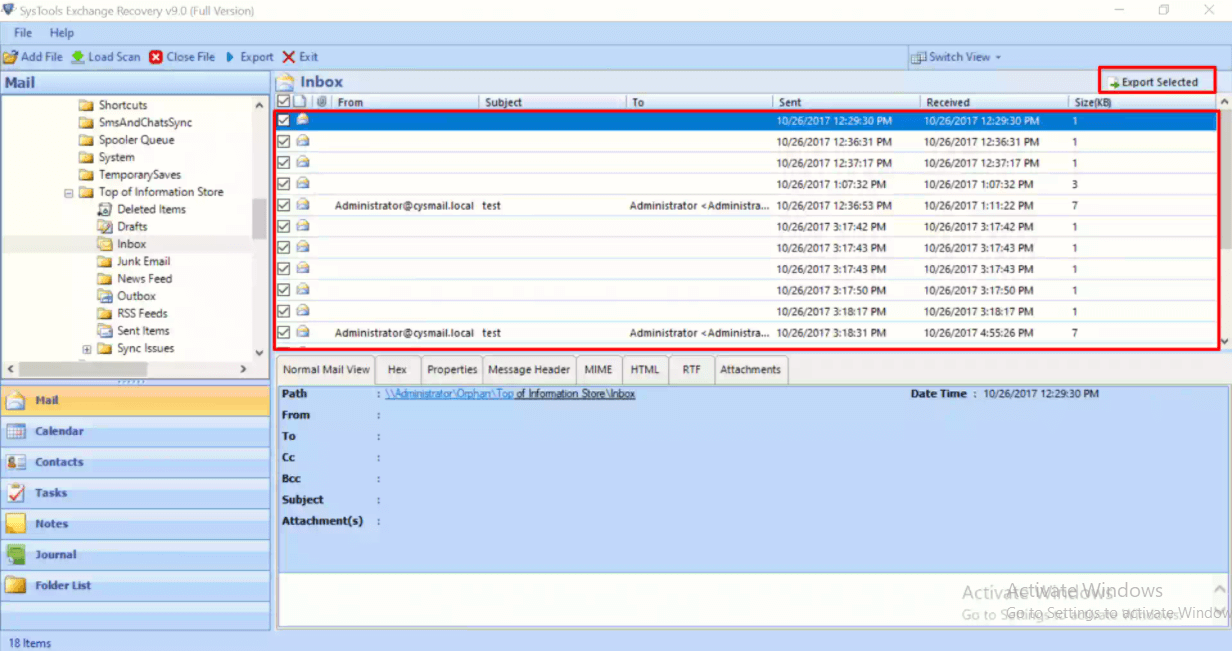Open the Switch View dropdown arrow
The height and width of the screenshot is (651, 1232).
tap(998, 57)
